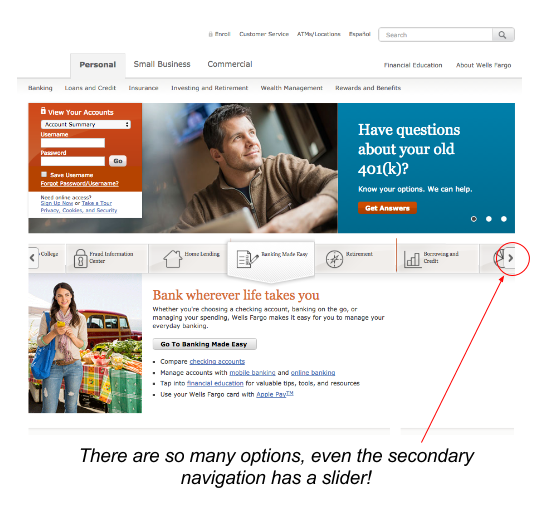Click the lock icon beside Enroll
553x507 pixels.
pyautogui.click(x=211, y=34)
